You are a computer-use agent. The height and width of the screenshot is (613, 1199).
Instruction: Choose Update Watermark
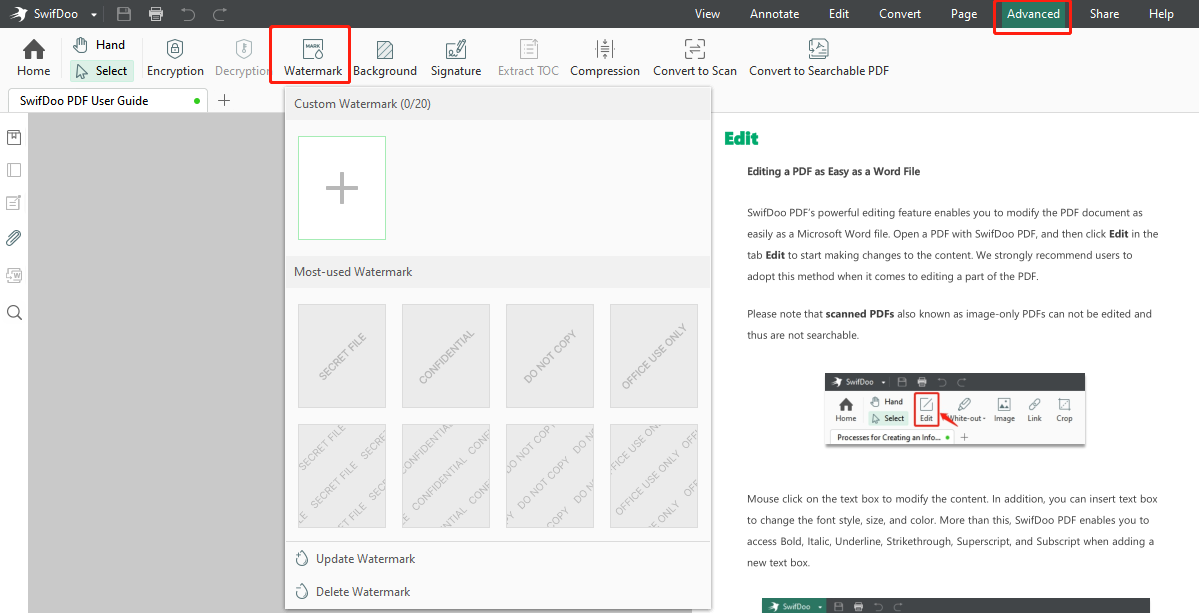[x=498, y=559]
